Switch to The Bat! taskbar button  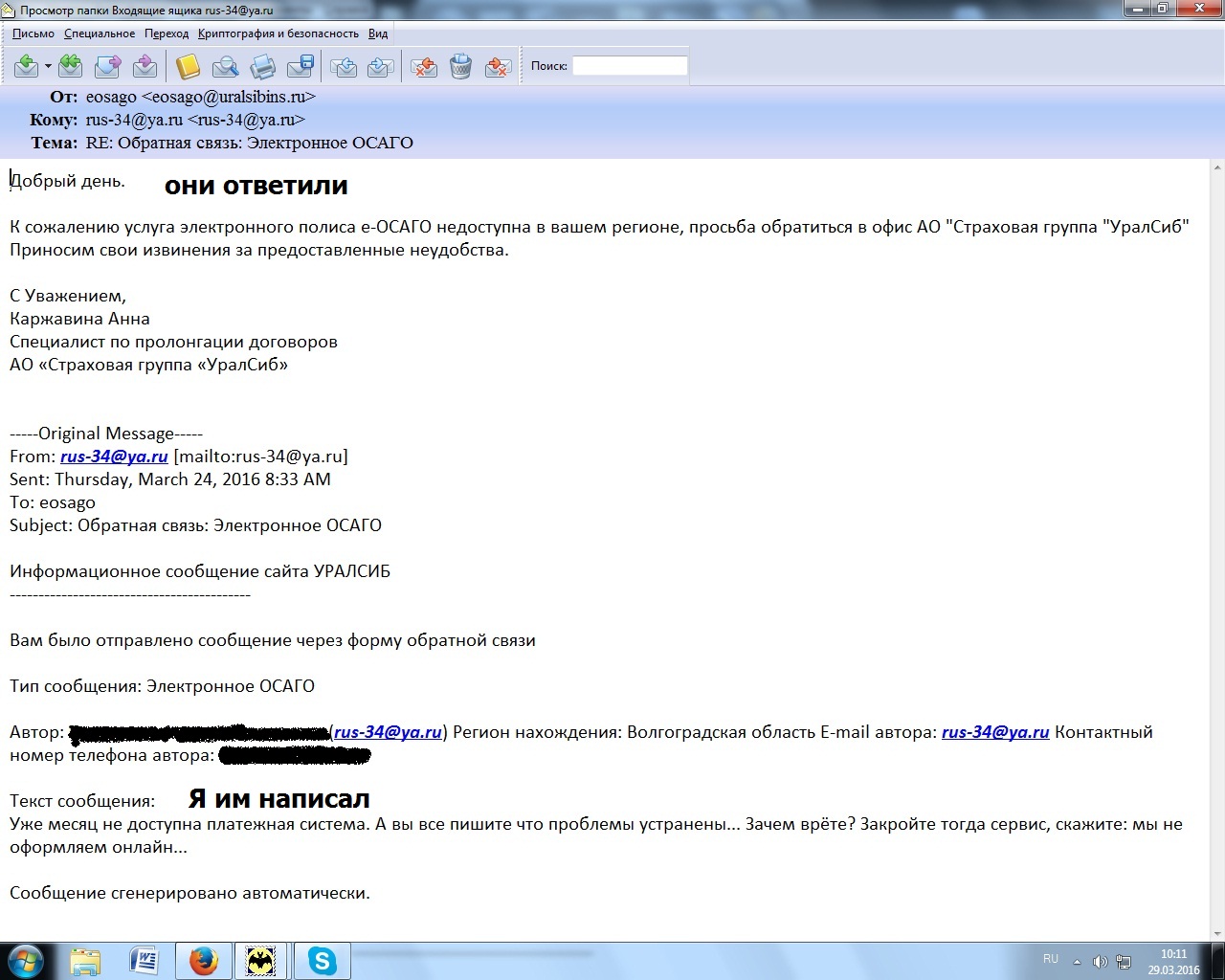coord(261,961)
